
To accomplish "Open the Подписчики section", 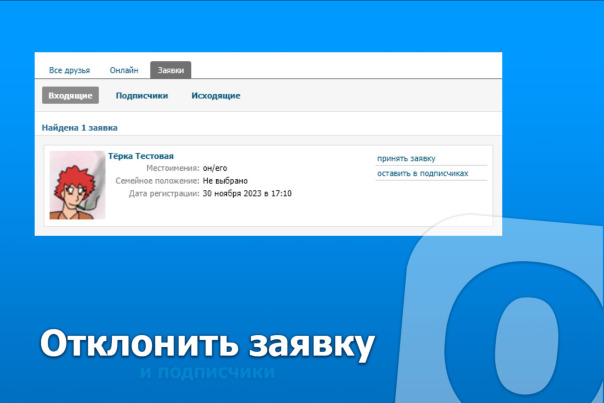I will tap(142, 96).
